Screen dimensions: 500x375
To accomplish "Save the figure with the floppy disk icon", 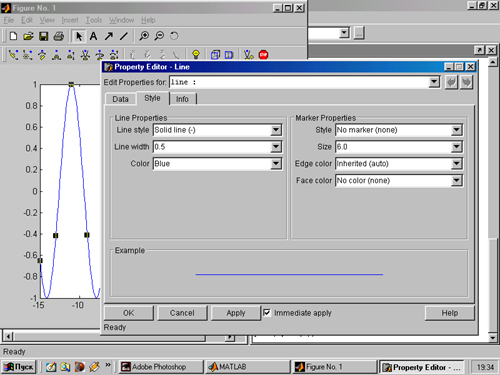I will click(x=44, y=36).
